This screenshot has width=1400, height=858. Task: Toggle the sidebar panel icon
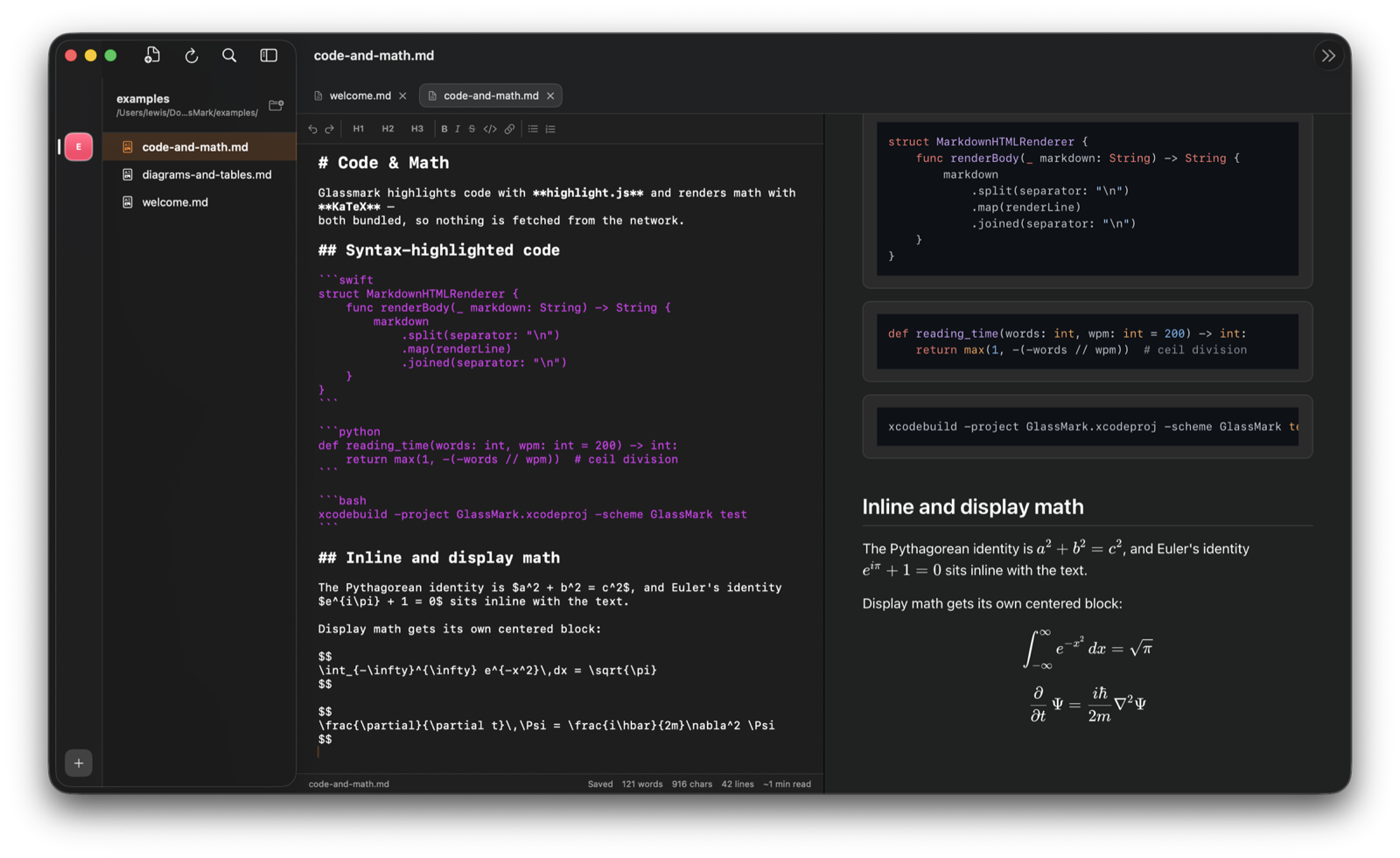(x=269, y=55)
